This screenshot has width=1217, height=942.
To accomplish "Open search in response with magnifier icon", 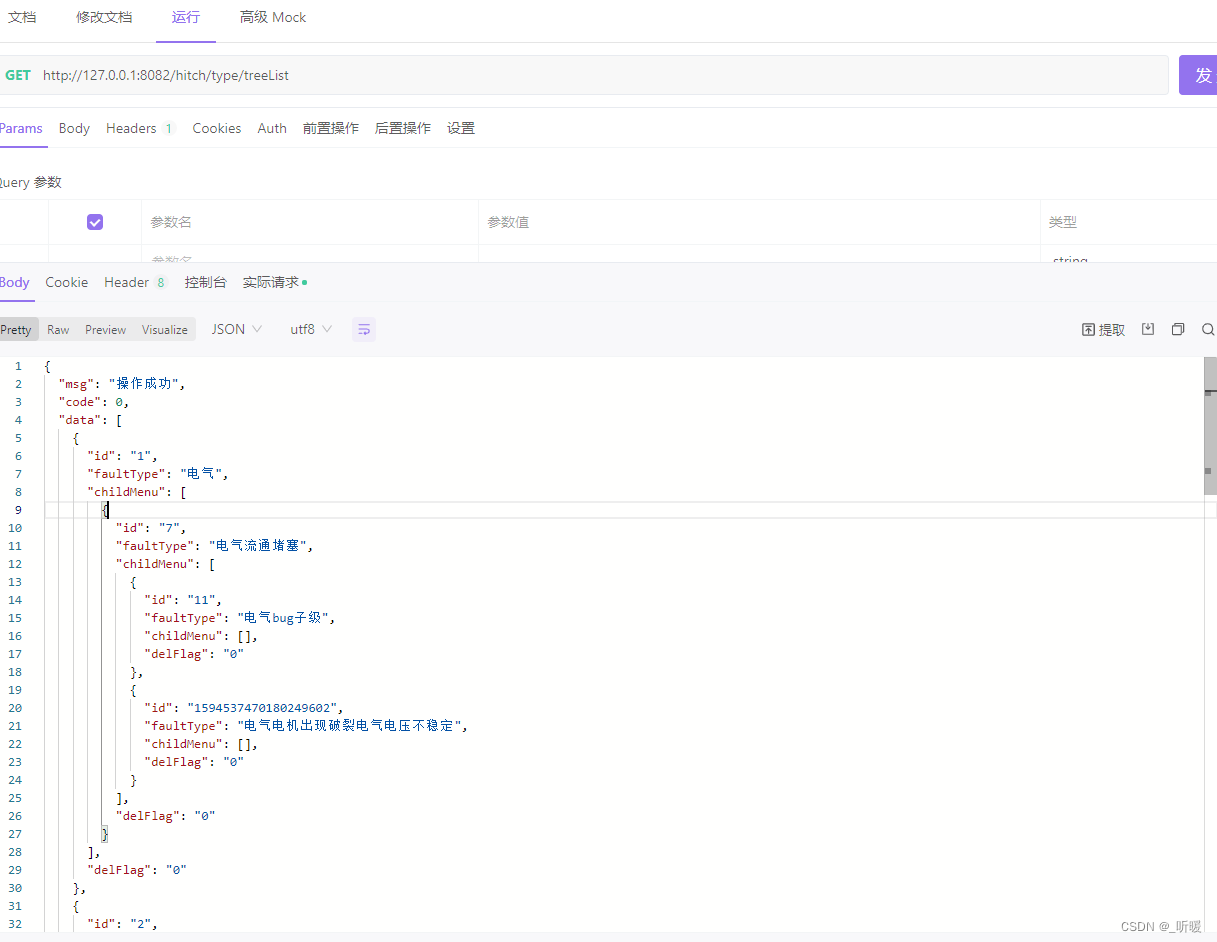I will click(1208, 329).
